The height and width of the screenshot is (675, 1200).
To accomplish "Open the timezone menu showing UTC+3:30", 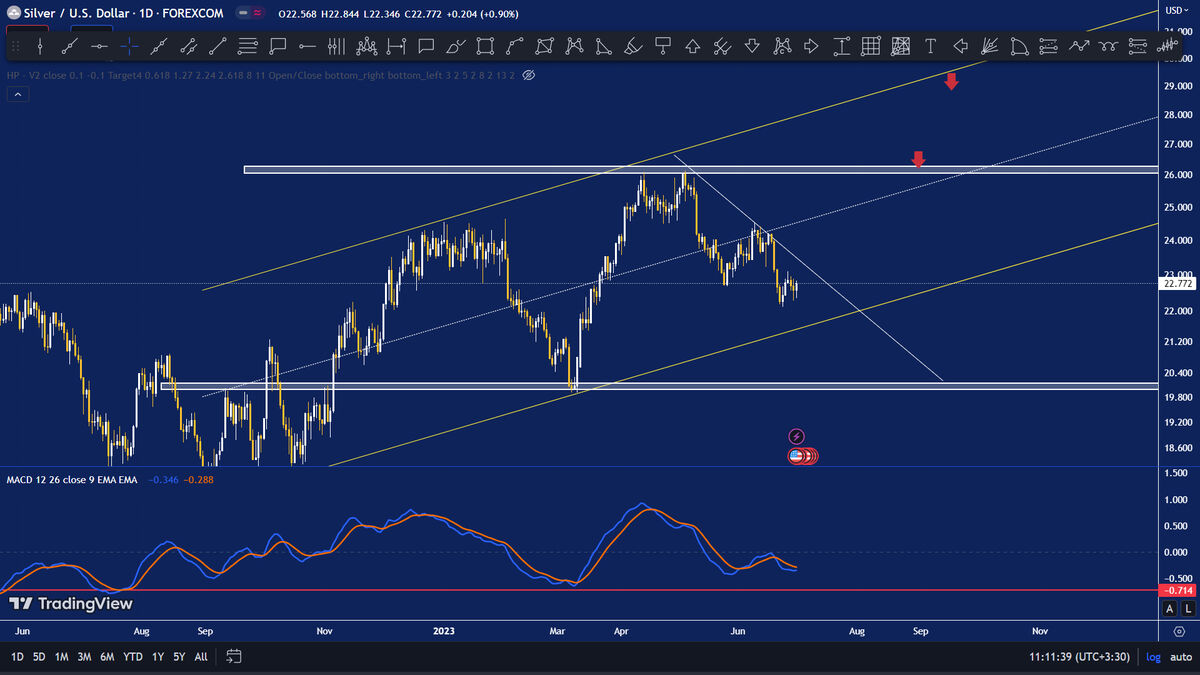I will pyautogui.click(x=1079, y=657).
